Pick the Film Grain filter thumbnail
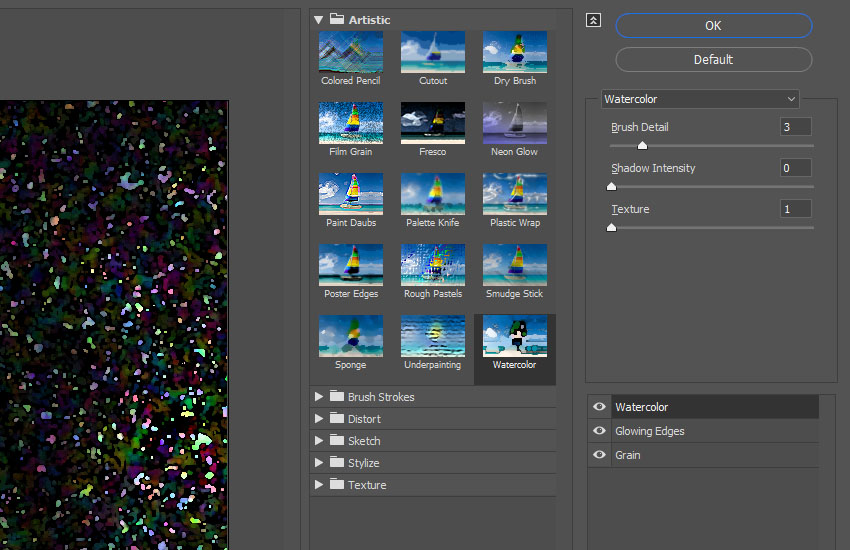 [x=350, y=123]
